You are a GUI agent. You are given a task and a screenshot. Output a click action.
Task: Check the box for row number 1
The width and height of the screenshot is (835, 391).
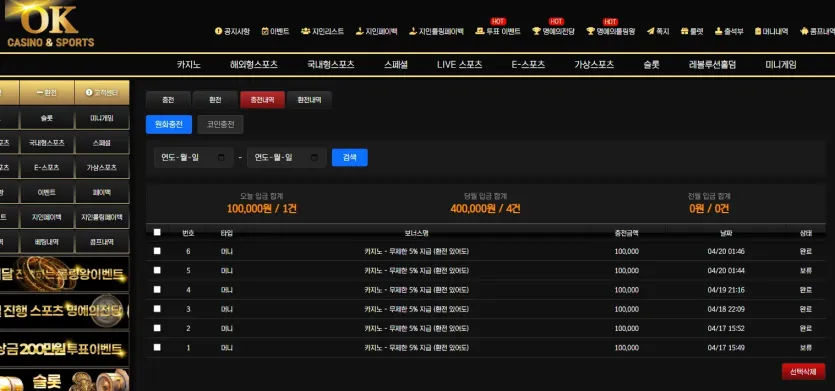(157, 347)
